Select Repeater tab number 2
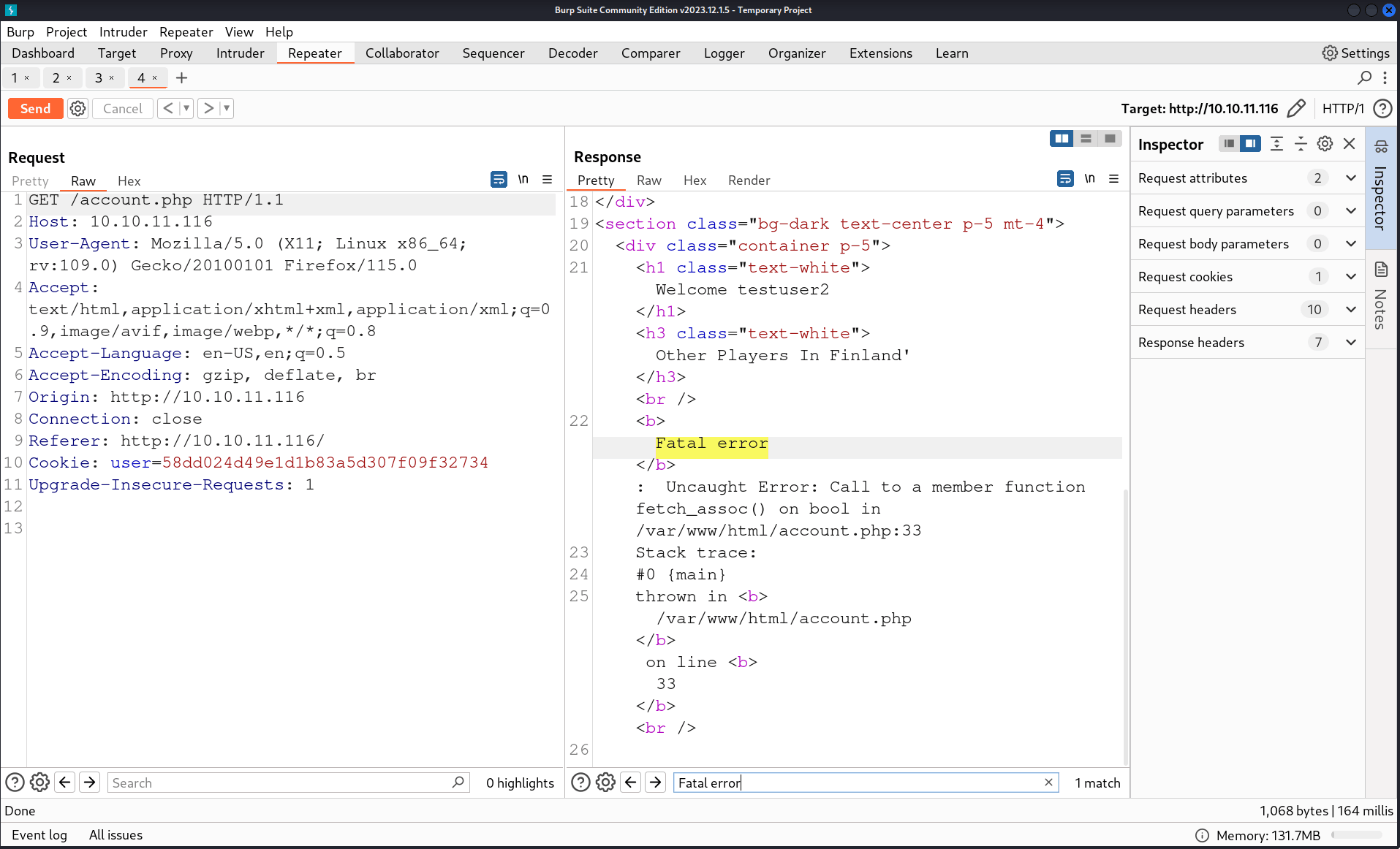The image size is (1400, 849). coord(62,77)
